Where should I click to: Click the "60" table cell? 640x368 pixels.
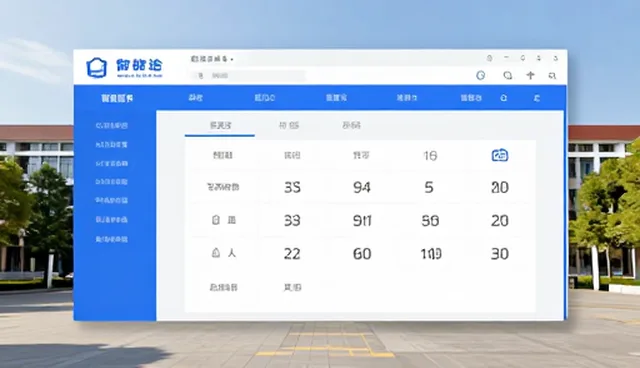362,254
